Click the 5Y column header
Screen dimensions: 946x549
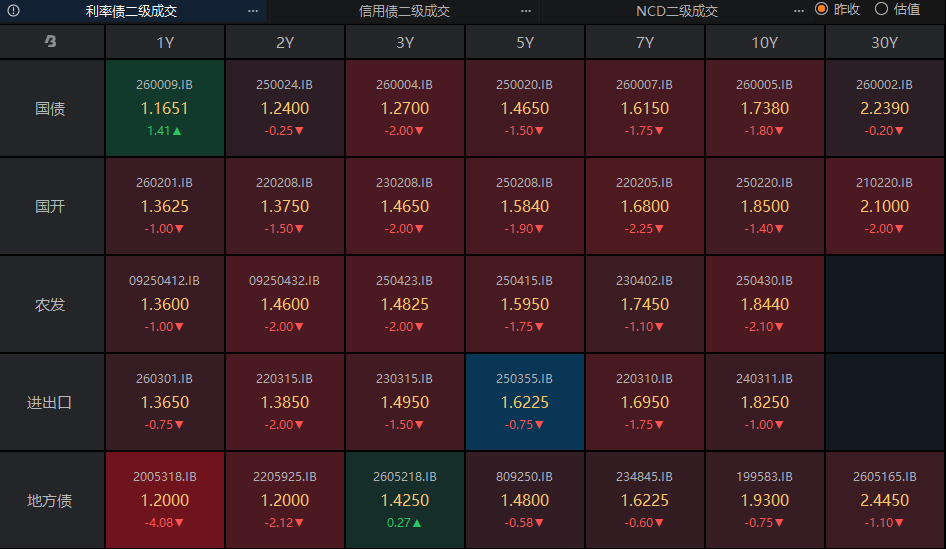click(525, 42)
